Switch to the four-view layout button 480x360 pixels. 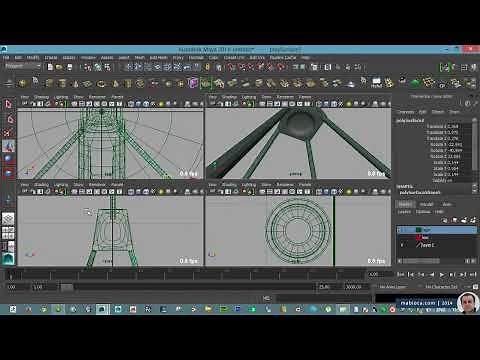[8, 233]
